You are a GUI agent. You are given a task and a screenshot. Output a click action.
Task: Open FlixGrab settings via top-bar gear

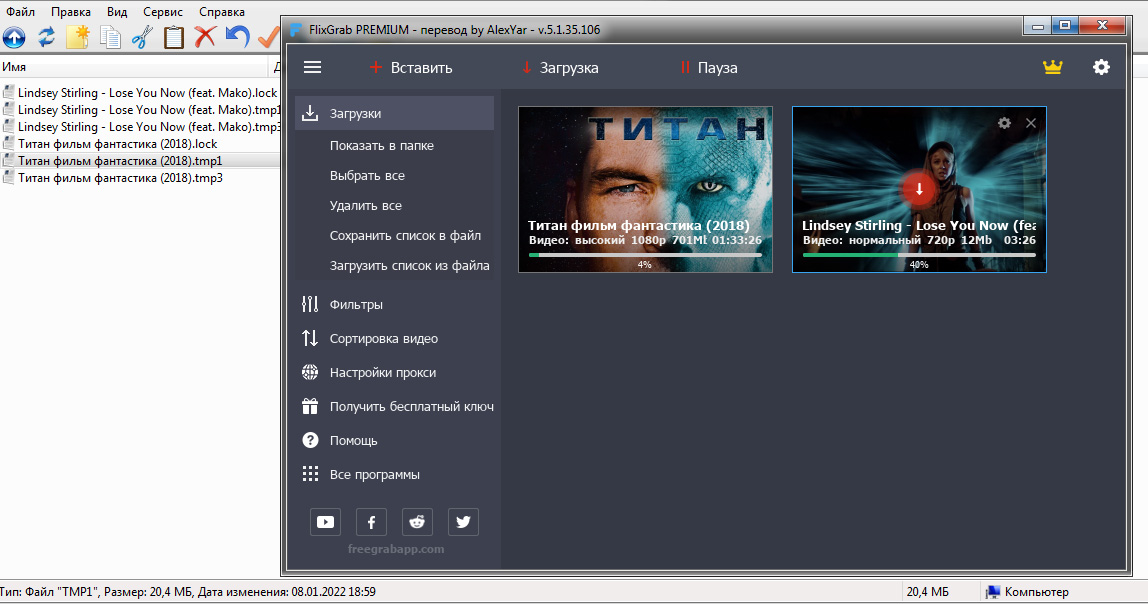1101,67
